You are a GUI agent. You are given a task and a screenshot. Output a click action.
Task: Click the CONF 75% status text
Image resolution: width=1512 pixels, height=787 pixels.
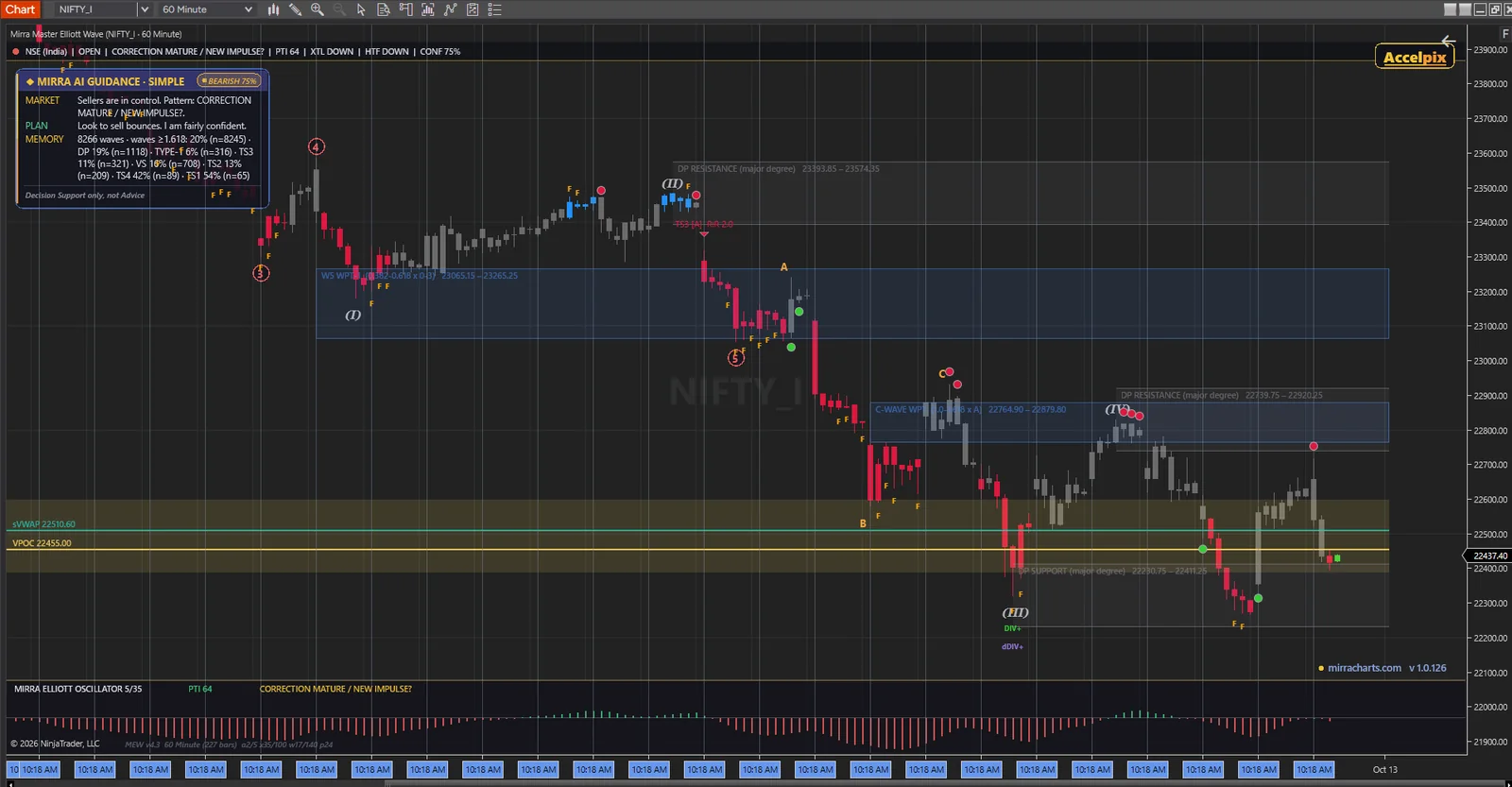click(440, 52)
